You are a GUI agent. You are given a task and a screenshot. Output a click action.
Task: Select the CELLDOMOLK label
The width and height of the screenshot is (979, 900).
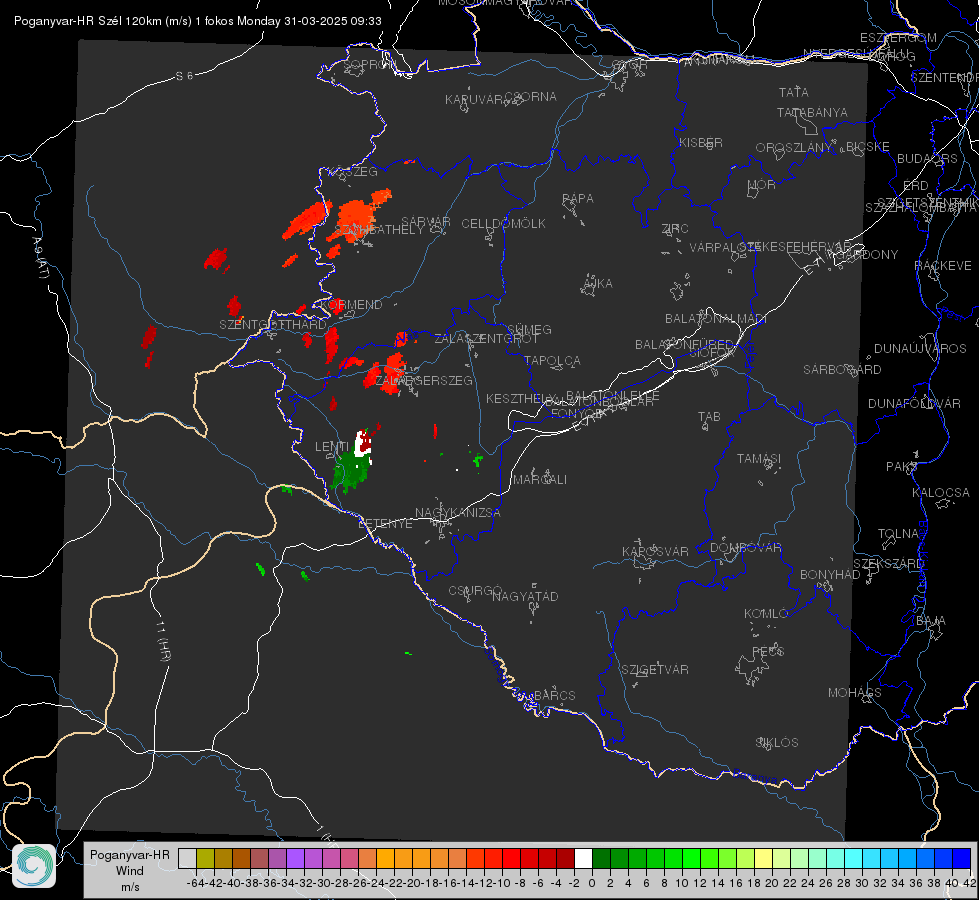[x=504, y=224]
